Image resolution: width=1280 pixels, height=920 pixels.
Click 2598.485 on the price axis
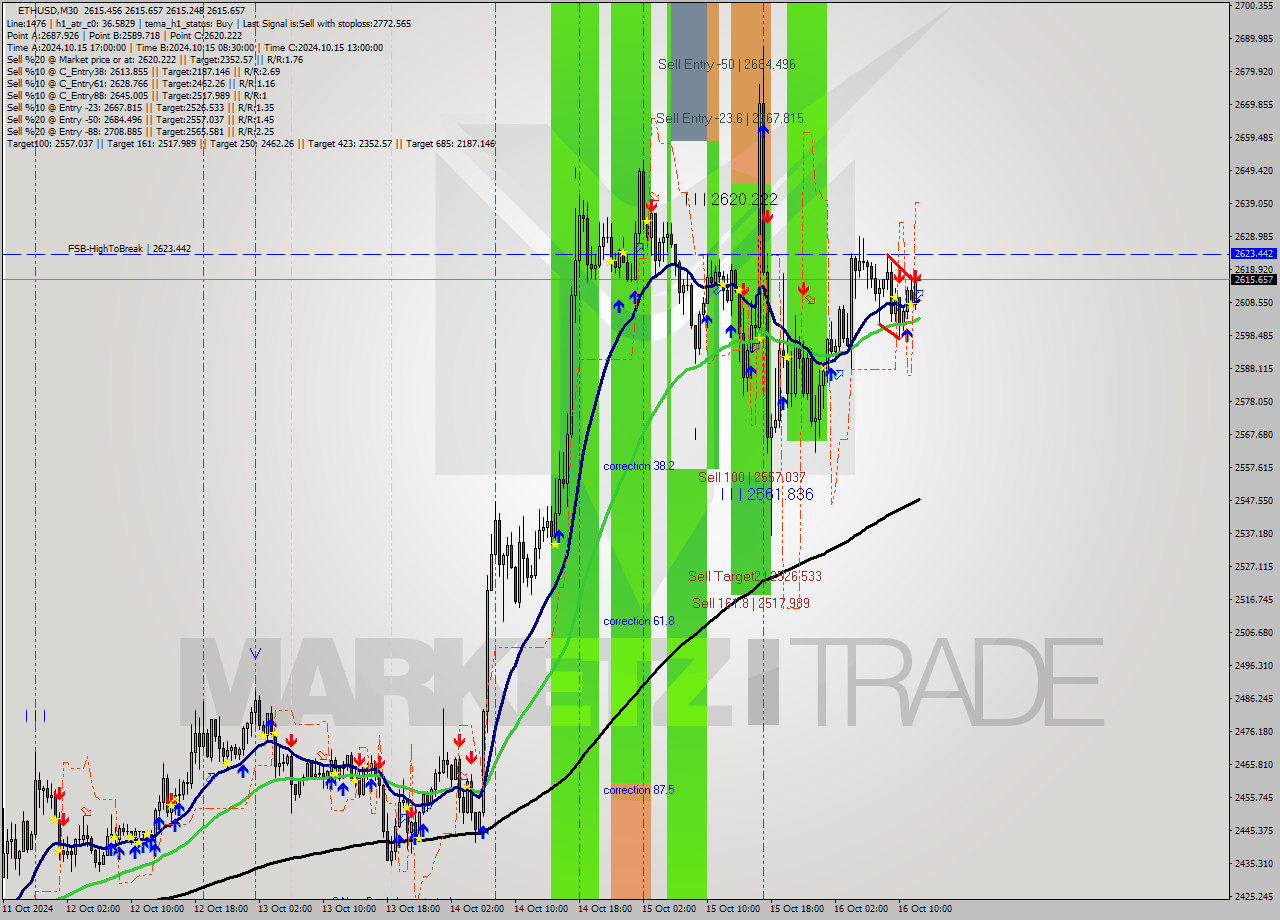point(1254,336)
